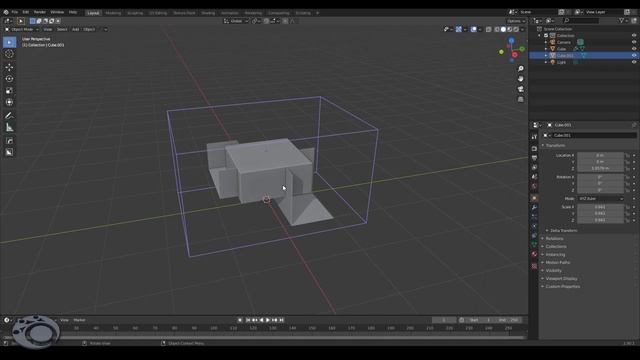Select the Annotate tool

[9, 116]
